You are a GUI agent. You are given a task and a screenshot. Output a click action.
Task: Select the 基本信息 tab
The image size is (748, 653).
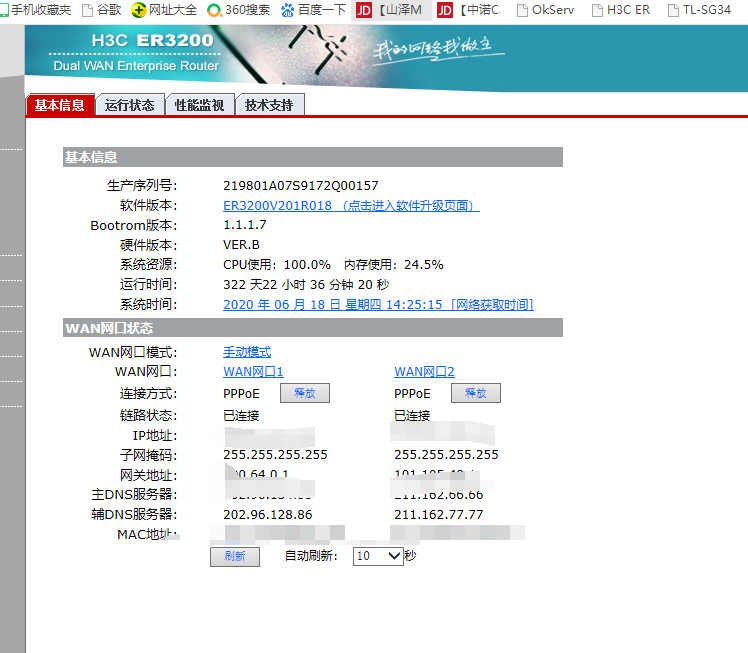[x=60, y=104]
